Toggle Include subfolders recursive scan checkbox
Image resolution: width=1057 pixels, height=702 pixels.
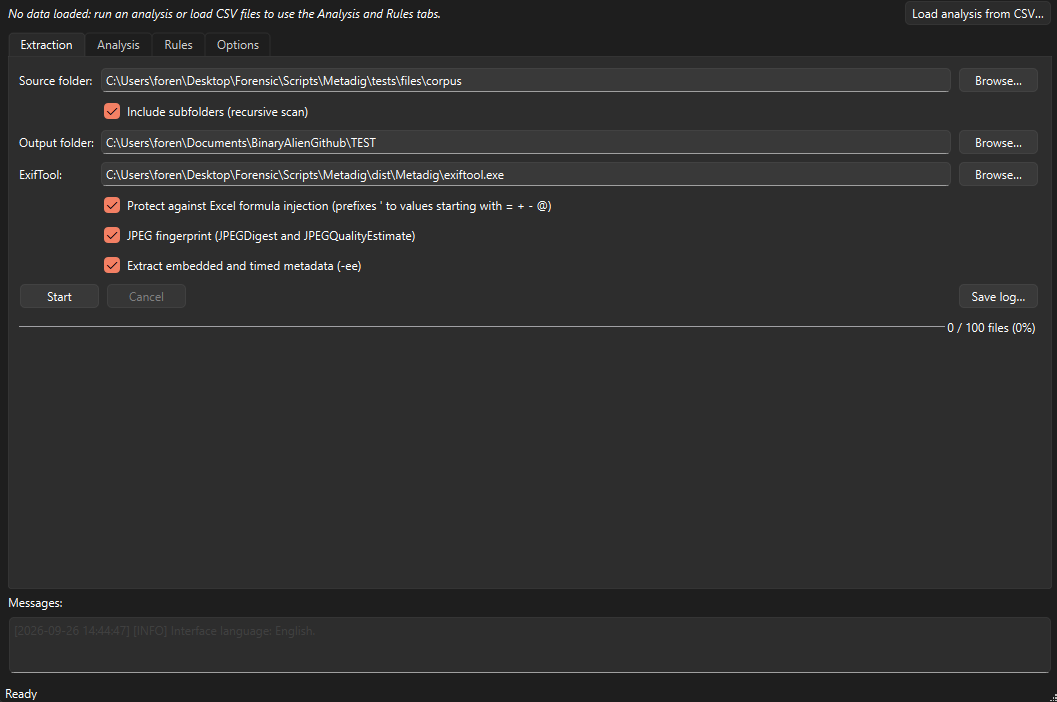coord(112,111)
